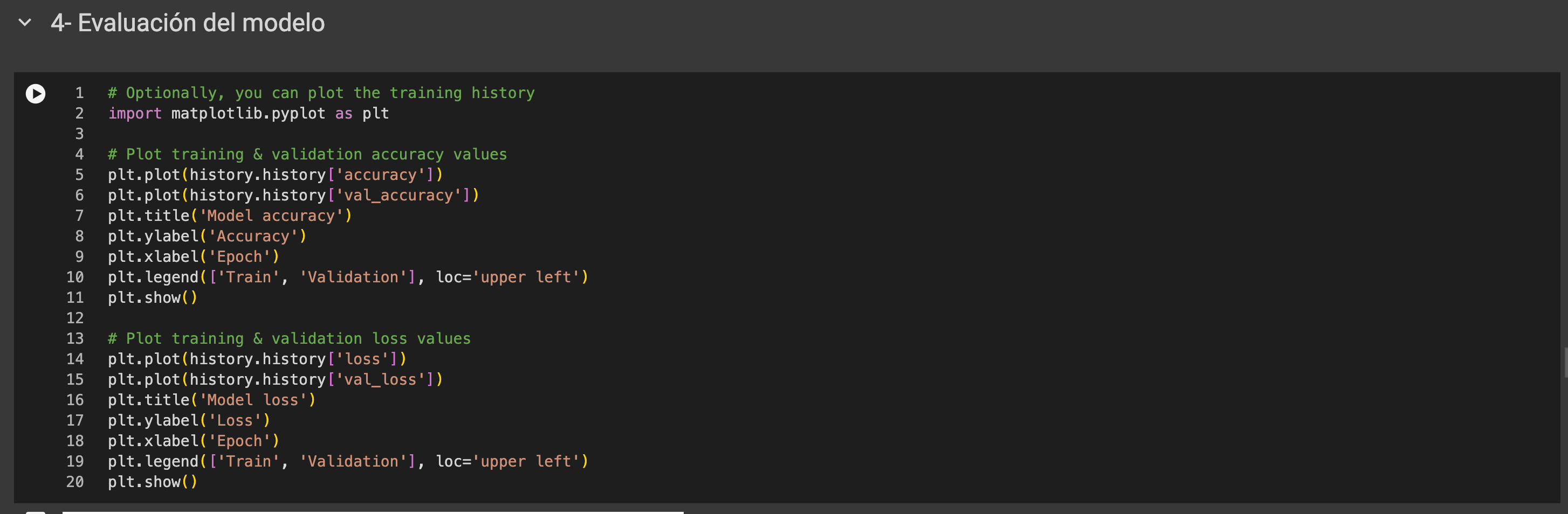Click the plt.ylabel('Accuracy') line
This screenshot has width=1568, height=514.
tap(207, 237)
